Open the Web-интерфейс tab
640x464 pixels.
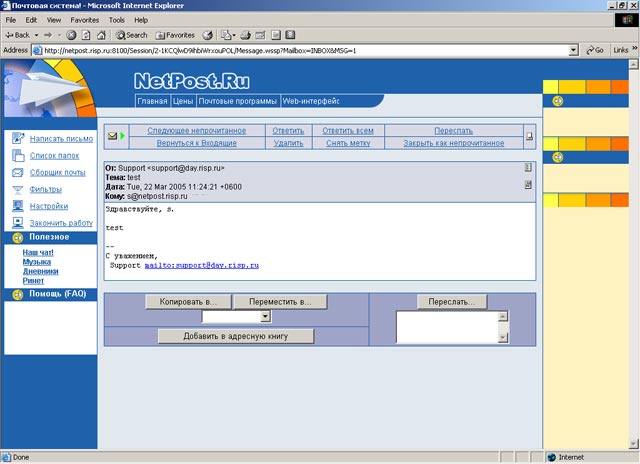(311, 101)
